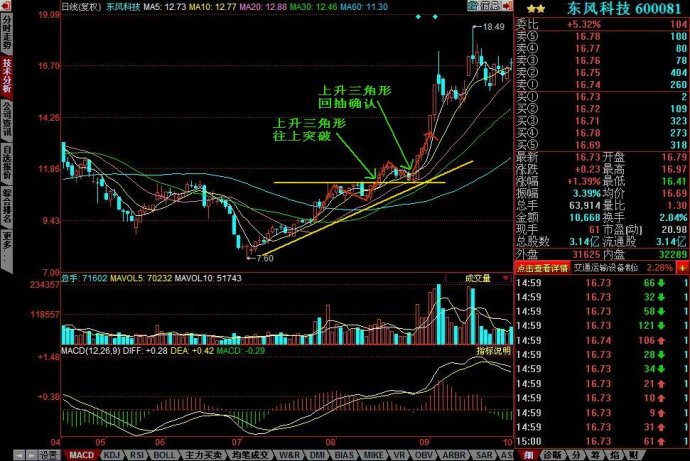Click the red arrow icon above the left sidebar
The image size is (690, 461).
[x=6, y=5]
